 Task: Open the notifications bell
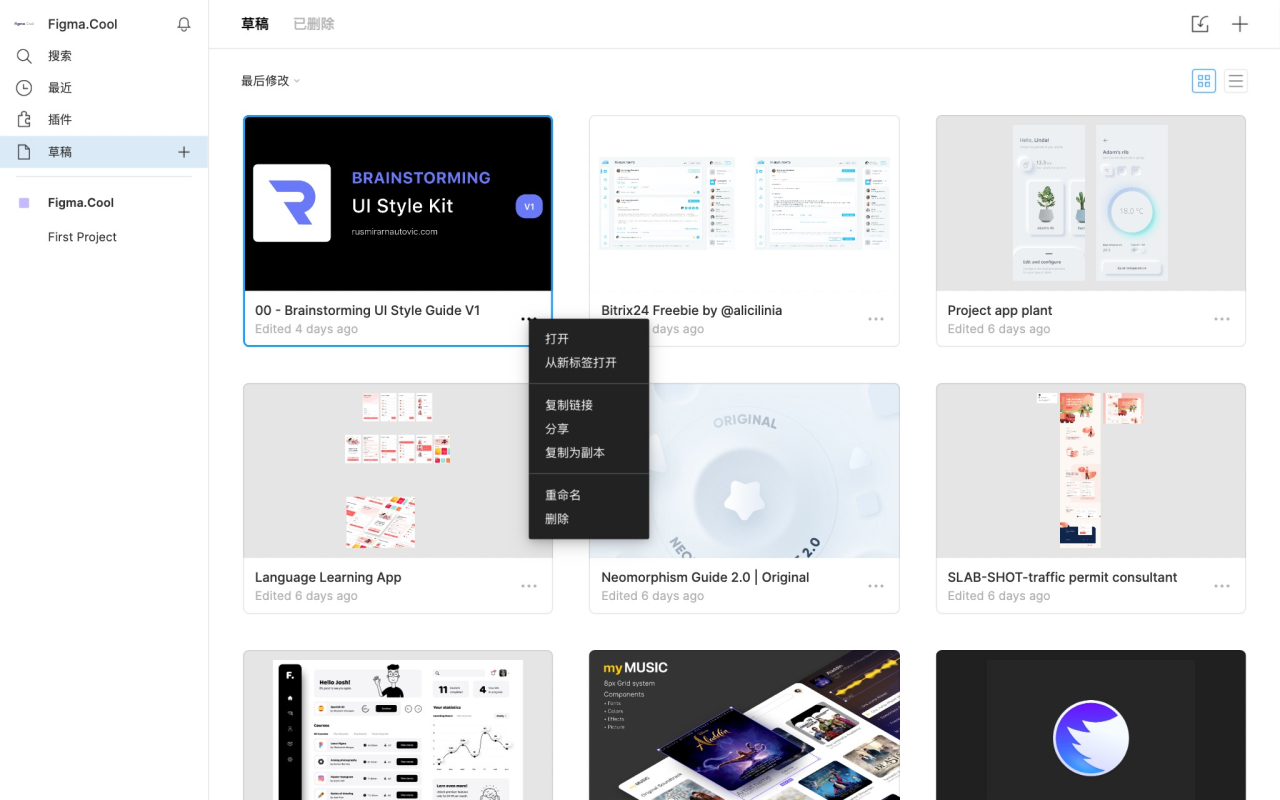[184, 23]
